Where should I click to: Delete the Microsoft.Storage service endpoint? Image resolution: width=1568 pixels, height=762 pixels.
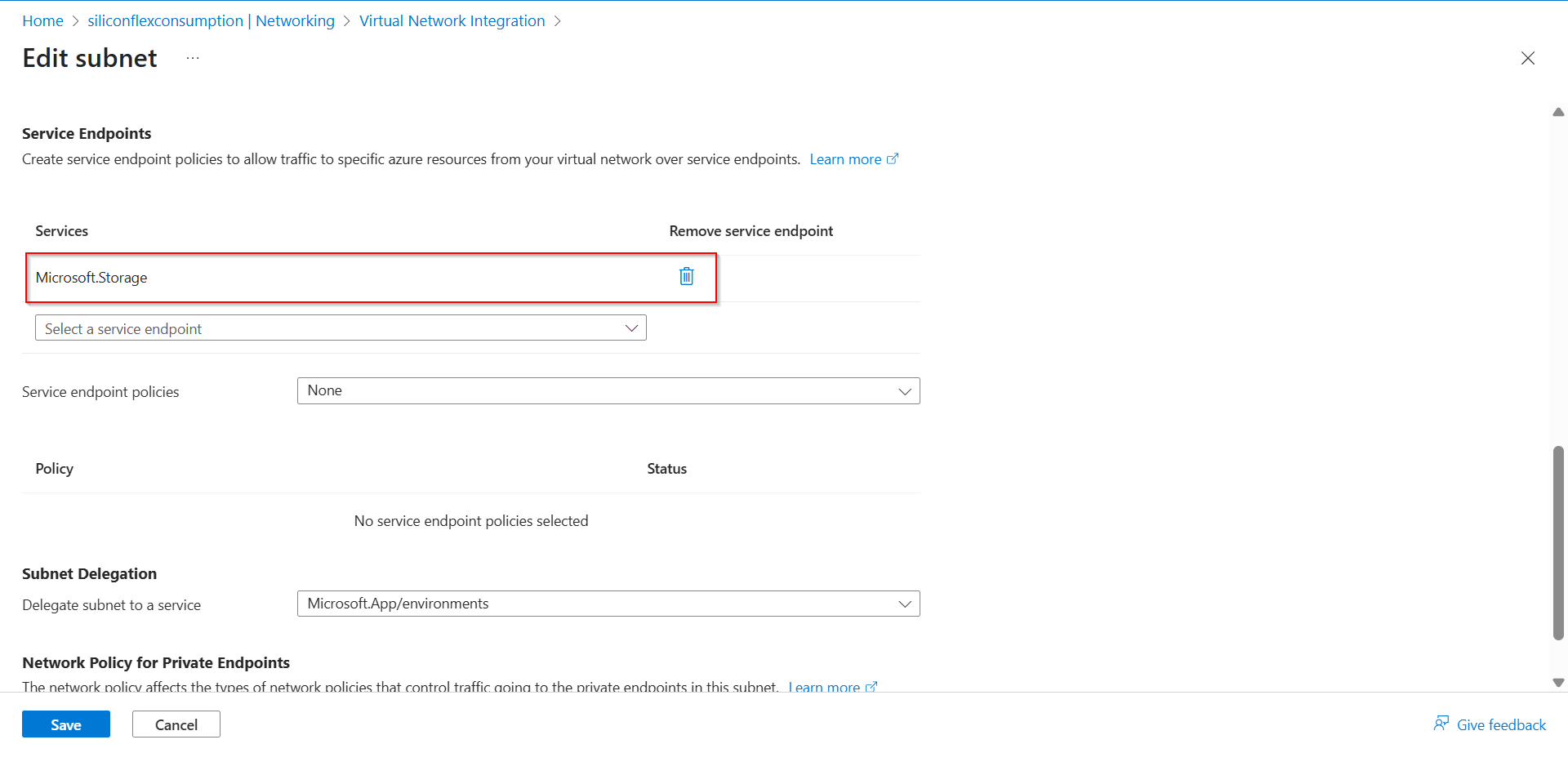click(x=686, y=276)
